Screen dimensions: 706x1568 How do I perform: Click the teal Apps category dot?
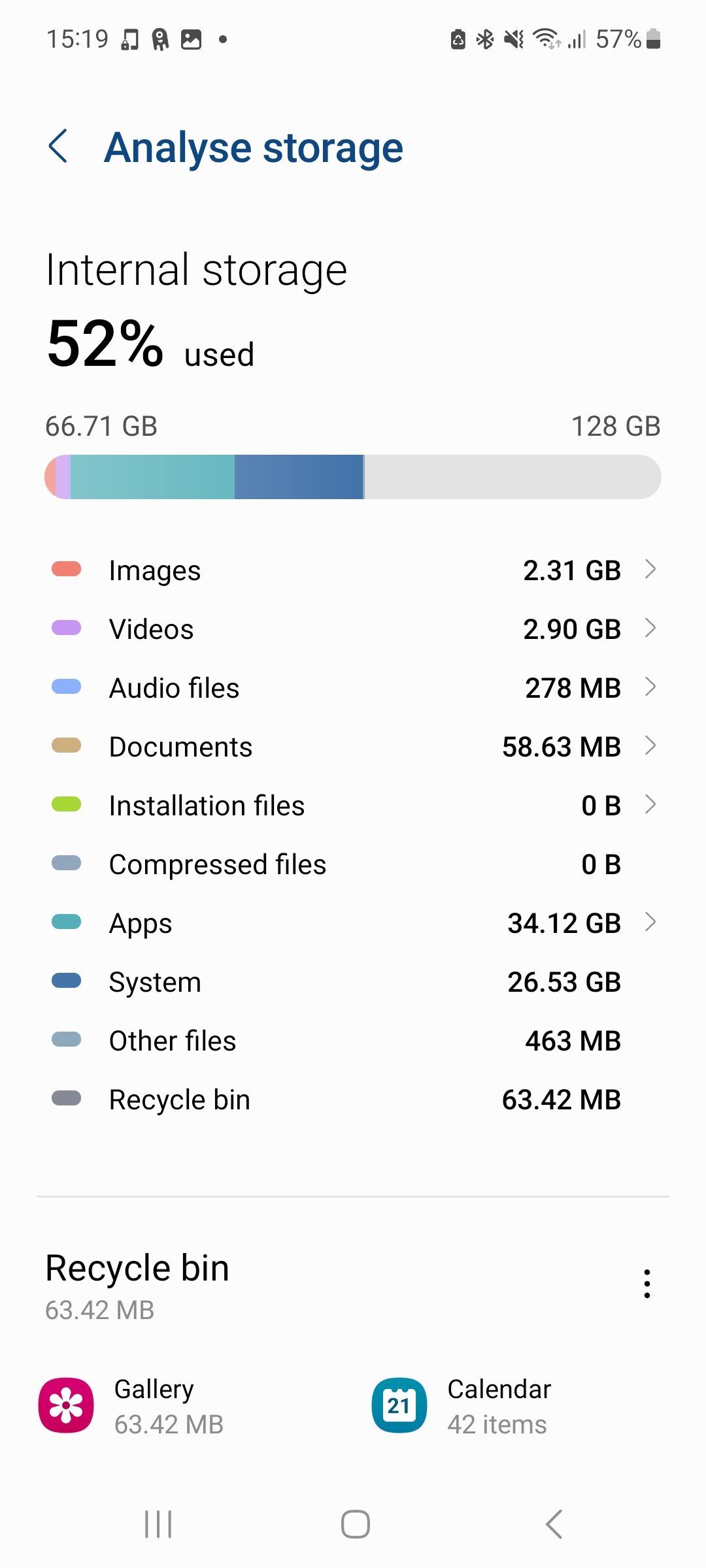[67, 922]
